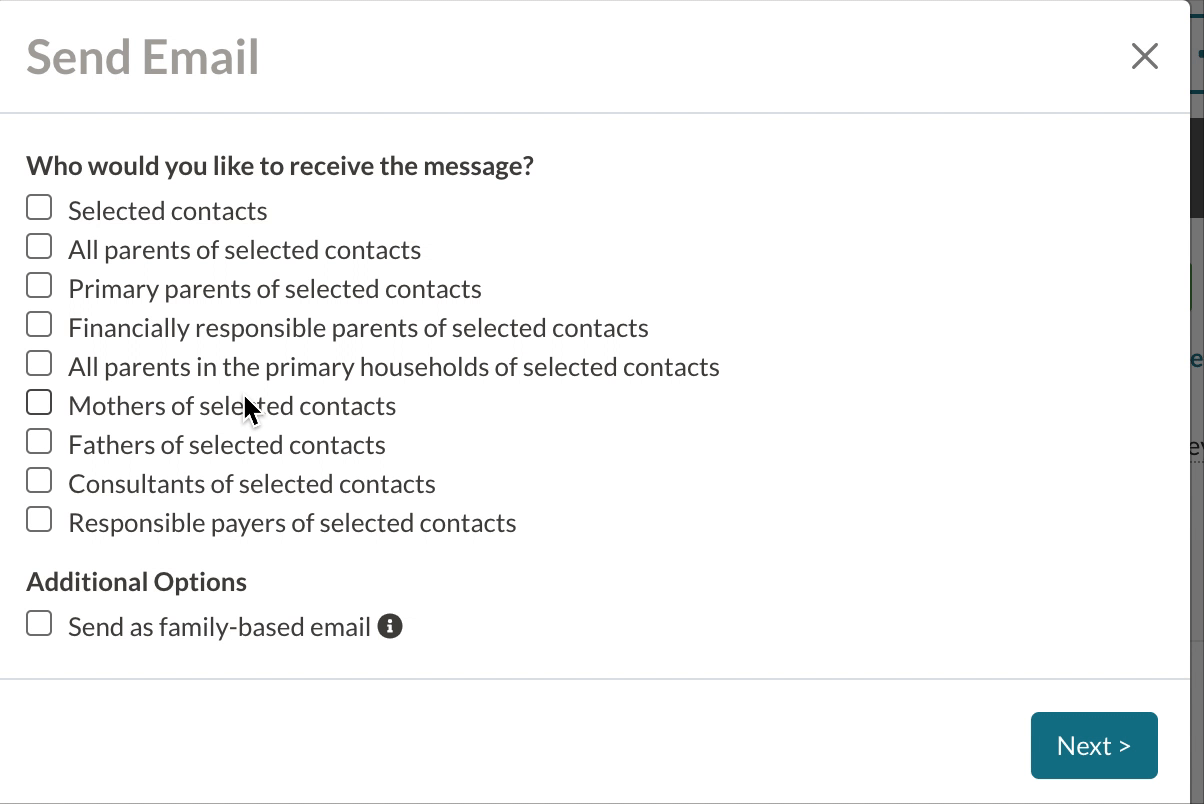Image resolution: width=1204 pixels, height=804 pixels.
Task: Open the family-based email info icon
Action: (x=390, y=627)
